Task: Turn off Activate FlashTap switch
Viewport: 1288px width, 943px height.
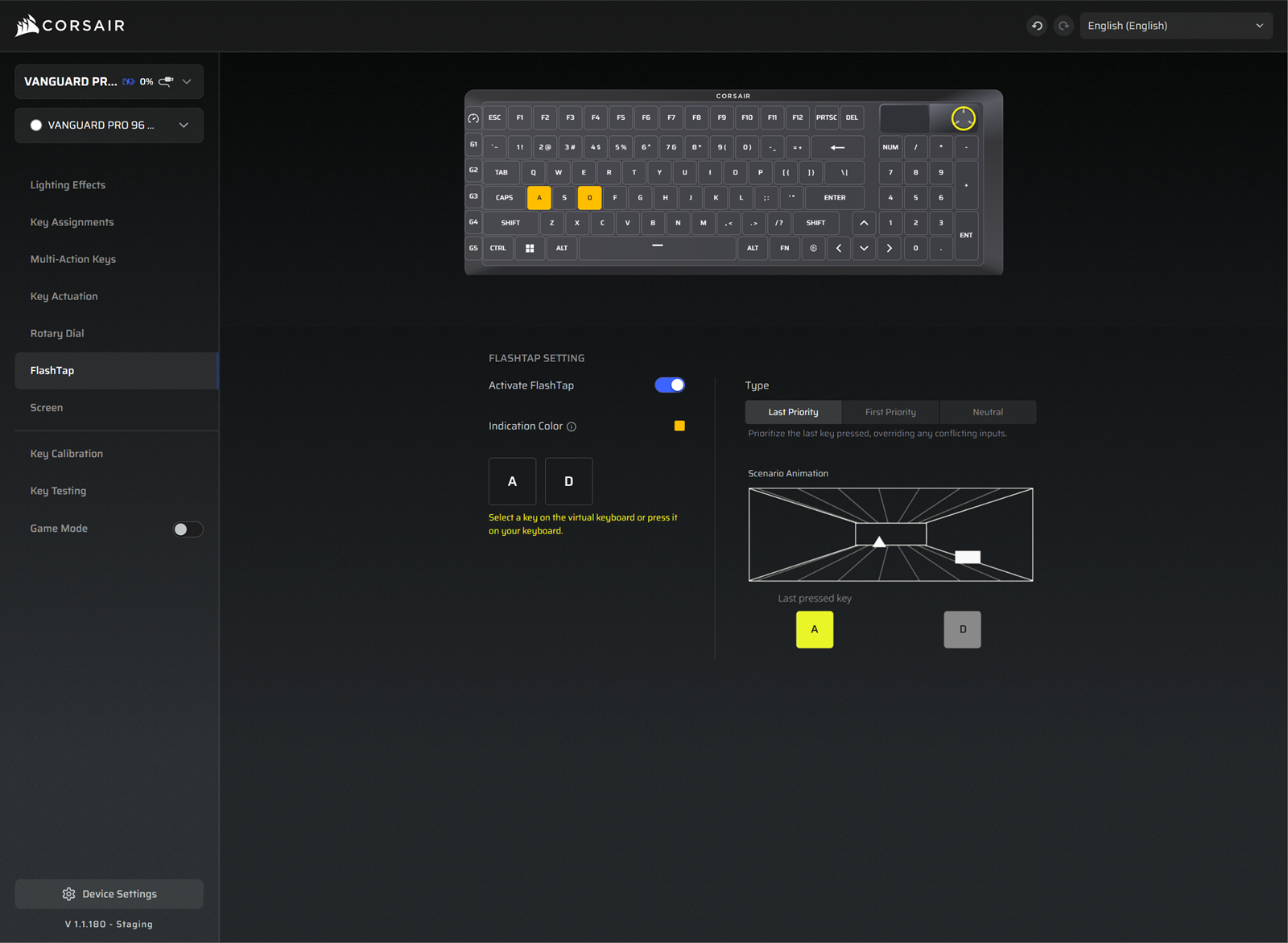Action: [669, 385]
